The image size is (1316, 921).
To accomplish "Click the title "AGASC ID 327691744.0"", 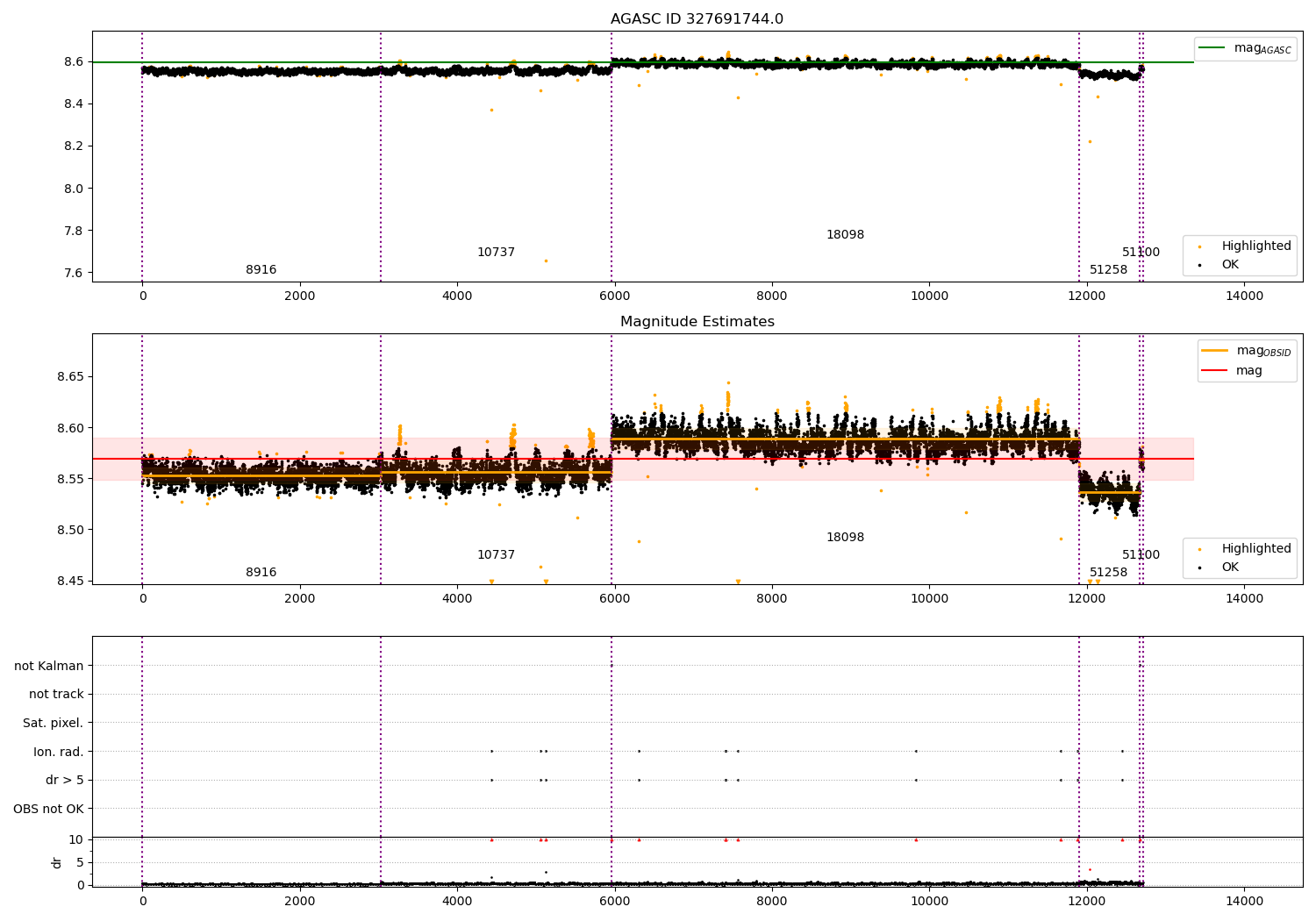I will coord(697,19).
